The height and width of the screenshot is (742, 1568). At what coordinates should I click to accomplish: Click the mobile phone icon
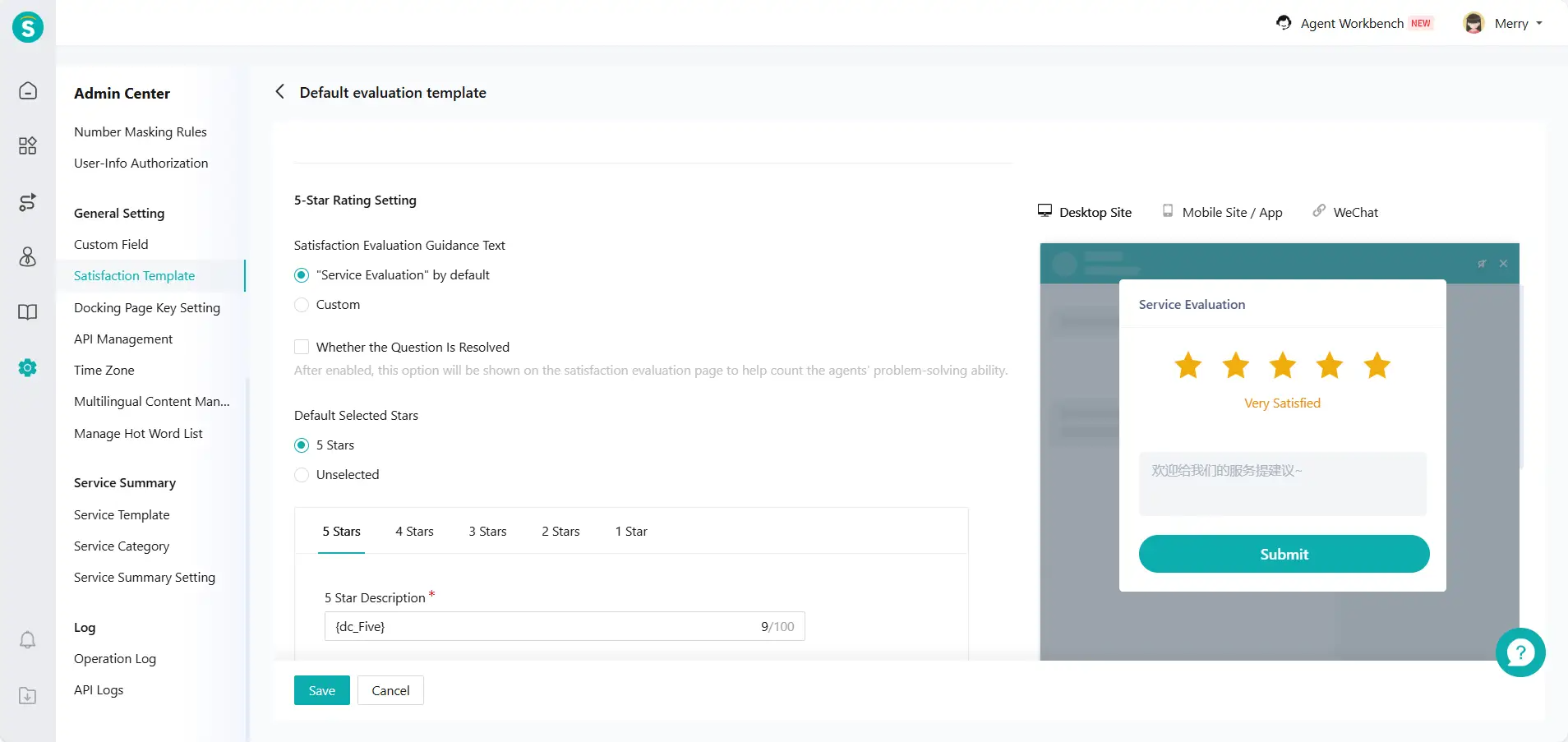[1168, 211]
